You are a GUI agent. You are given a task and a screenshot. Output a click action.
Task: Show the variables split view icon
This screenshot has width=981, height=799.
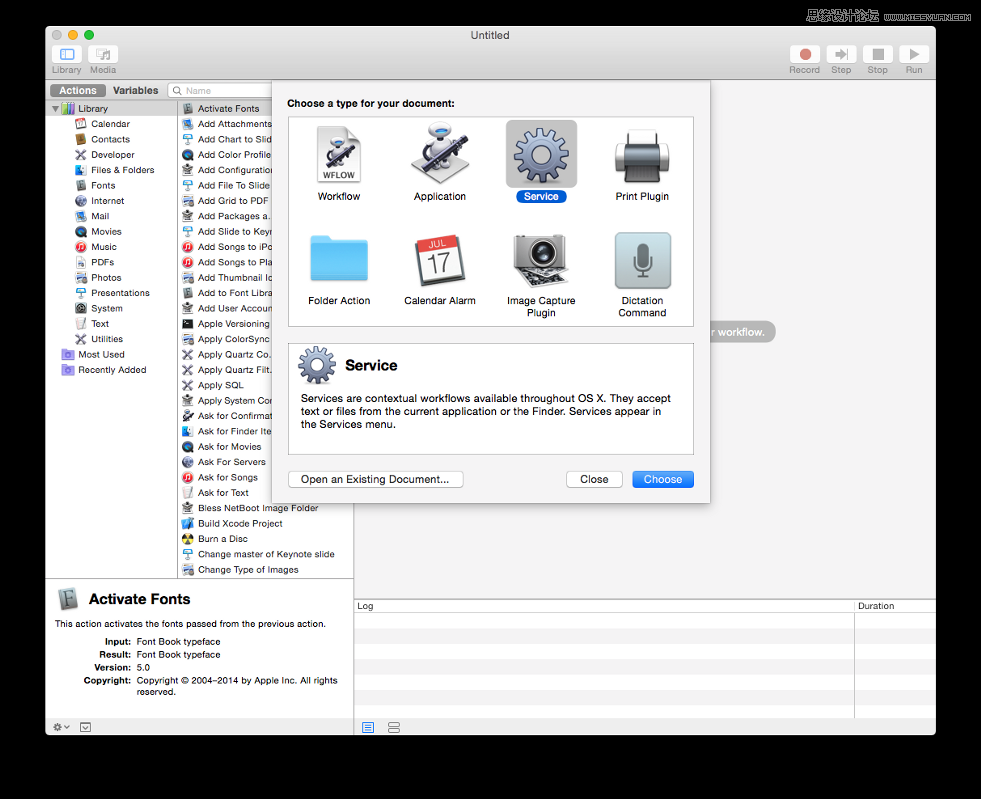pyautogui.click(x=394, y=727)
